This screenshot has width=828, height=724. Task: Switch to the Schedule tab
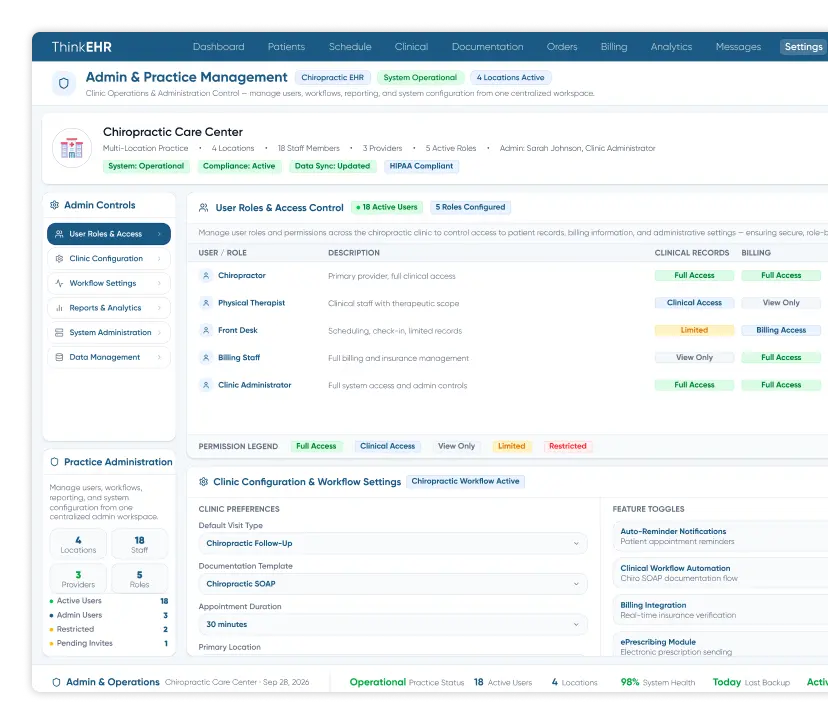[x=350, y=47]
